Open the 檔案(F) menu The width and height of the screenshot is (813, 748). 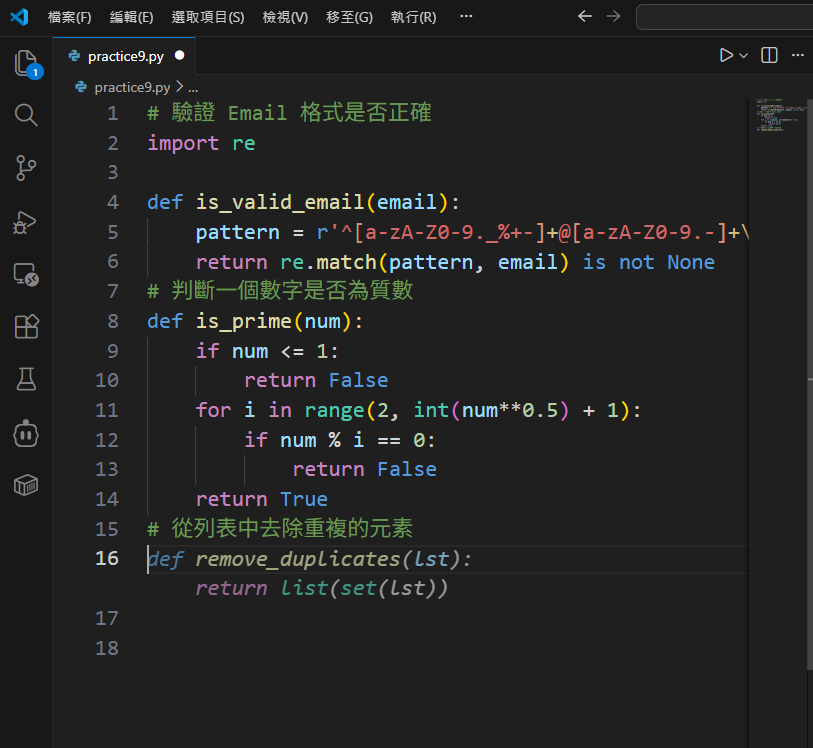point(69,17)
